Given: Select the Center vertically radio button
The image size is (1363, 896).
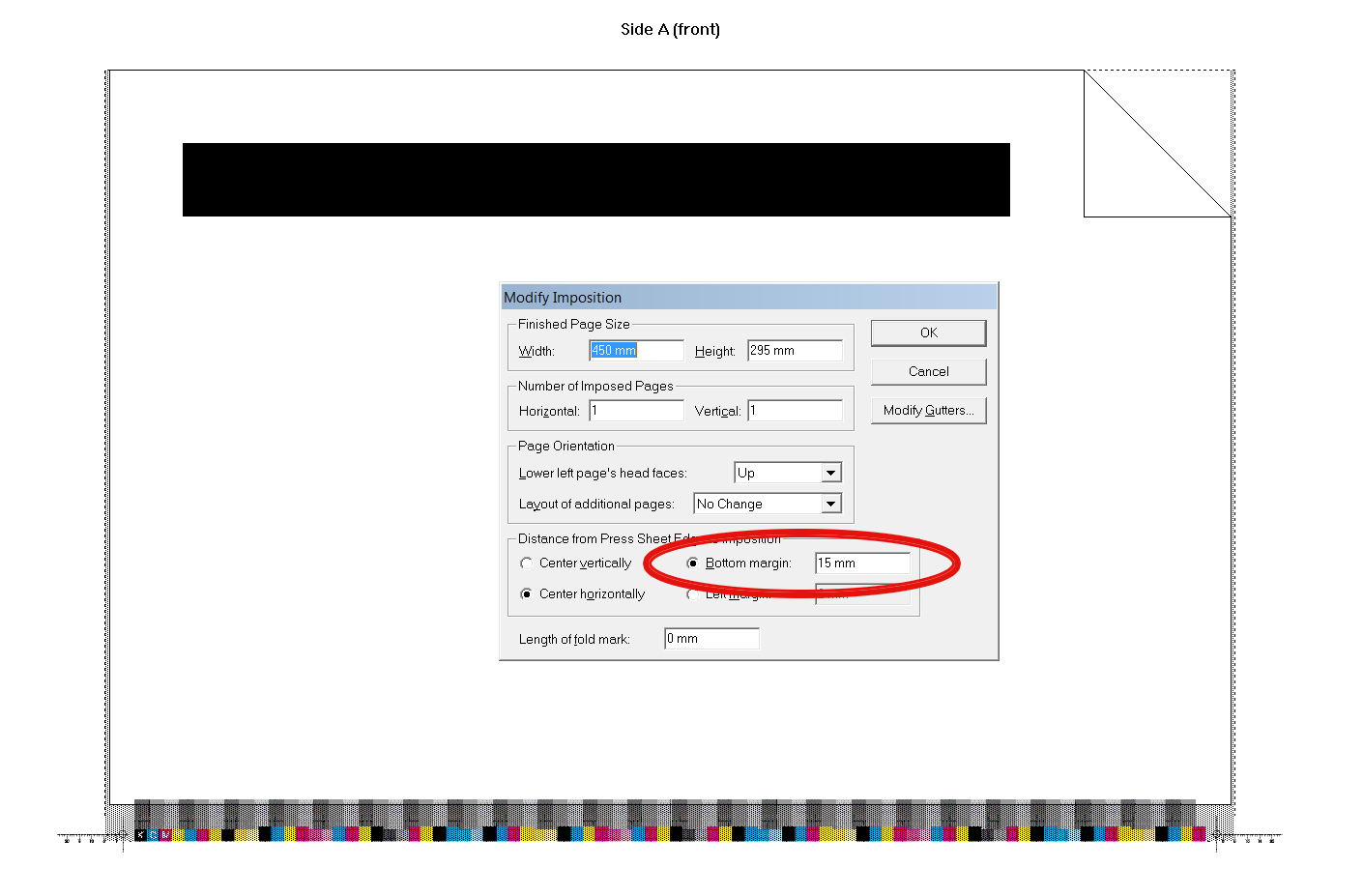Looking at the screenshot, I should tap(526, 563).
